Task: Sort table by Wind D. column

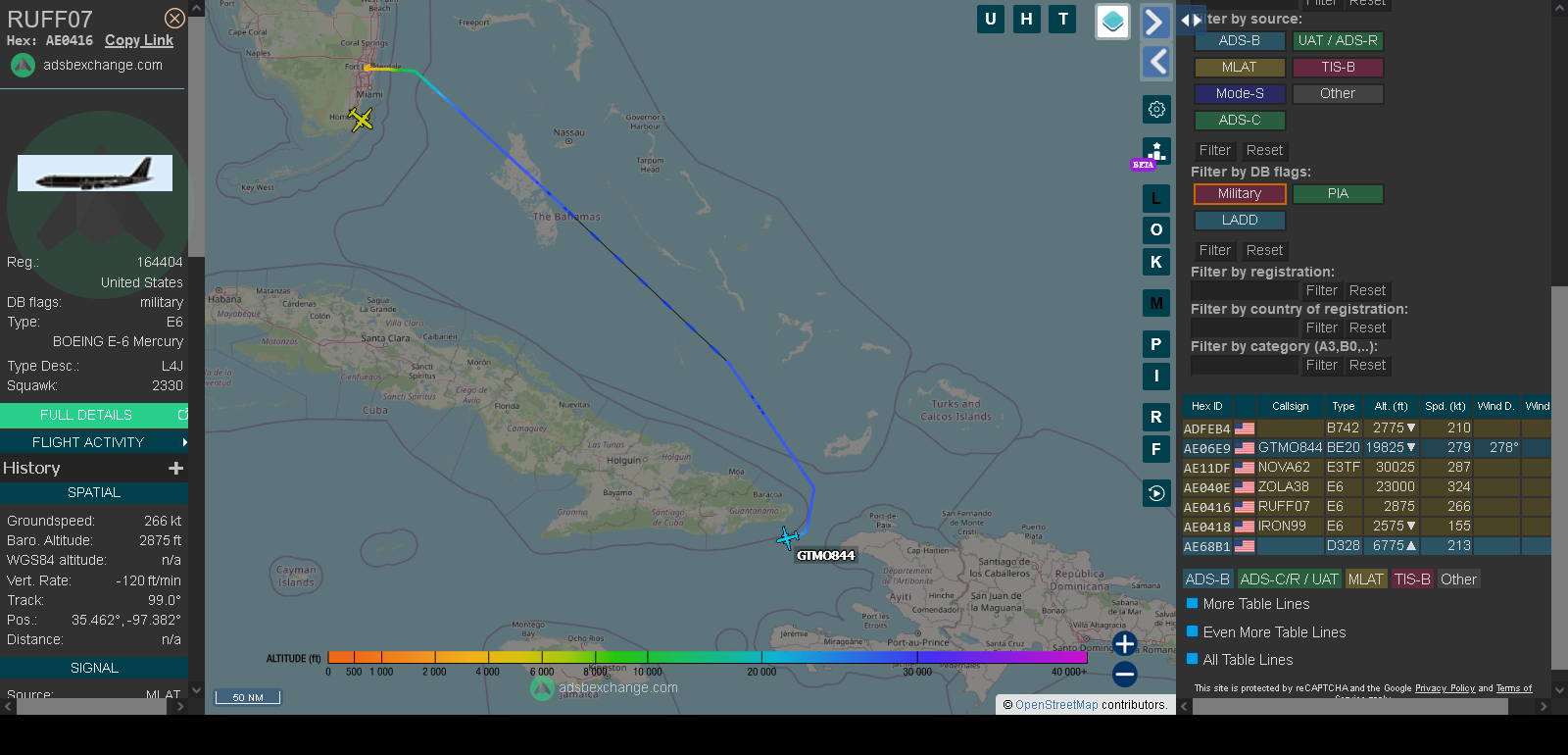Action: 1495,406
